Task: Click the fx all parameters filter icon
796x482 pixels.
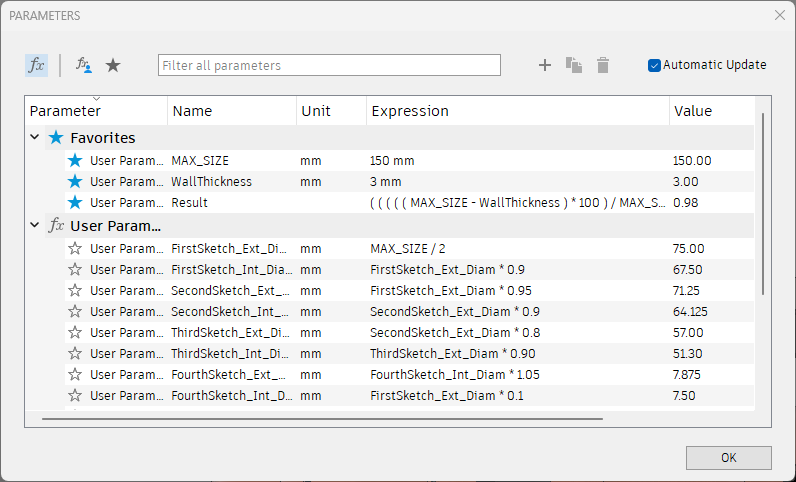Action: tap(36, 65)
